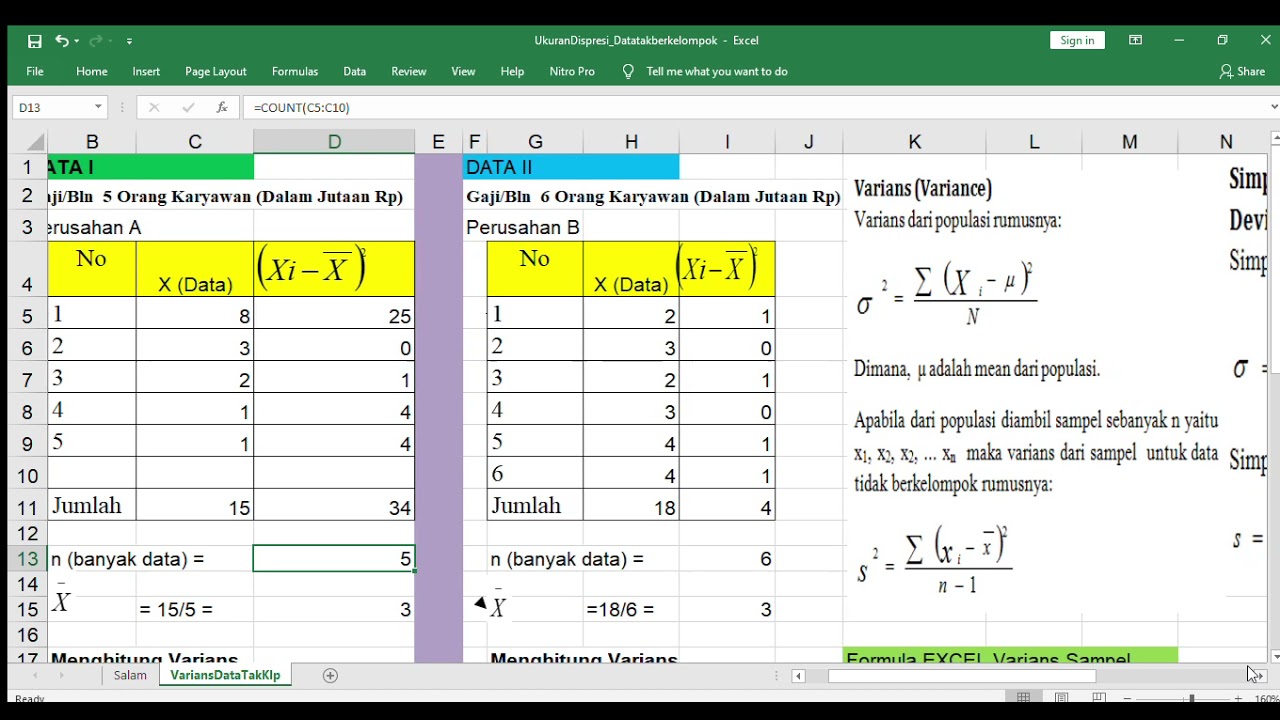Image resolution: width=1280 pixels, height=720 pixels.
Task: Click the Cancel X icon in formula bar
Action: point(154,107)
